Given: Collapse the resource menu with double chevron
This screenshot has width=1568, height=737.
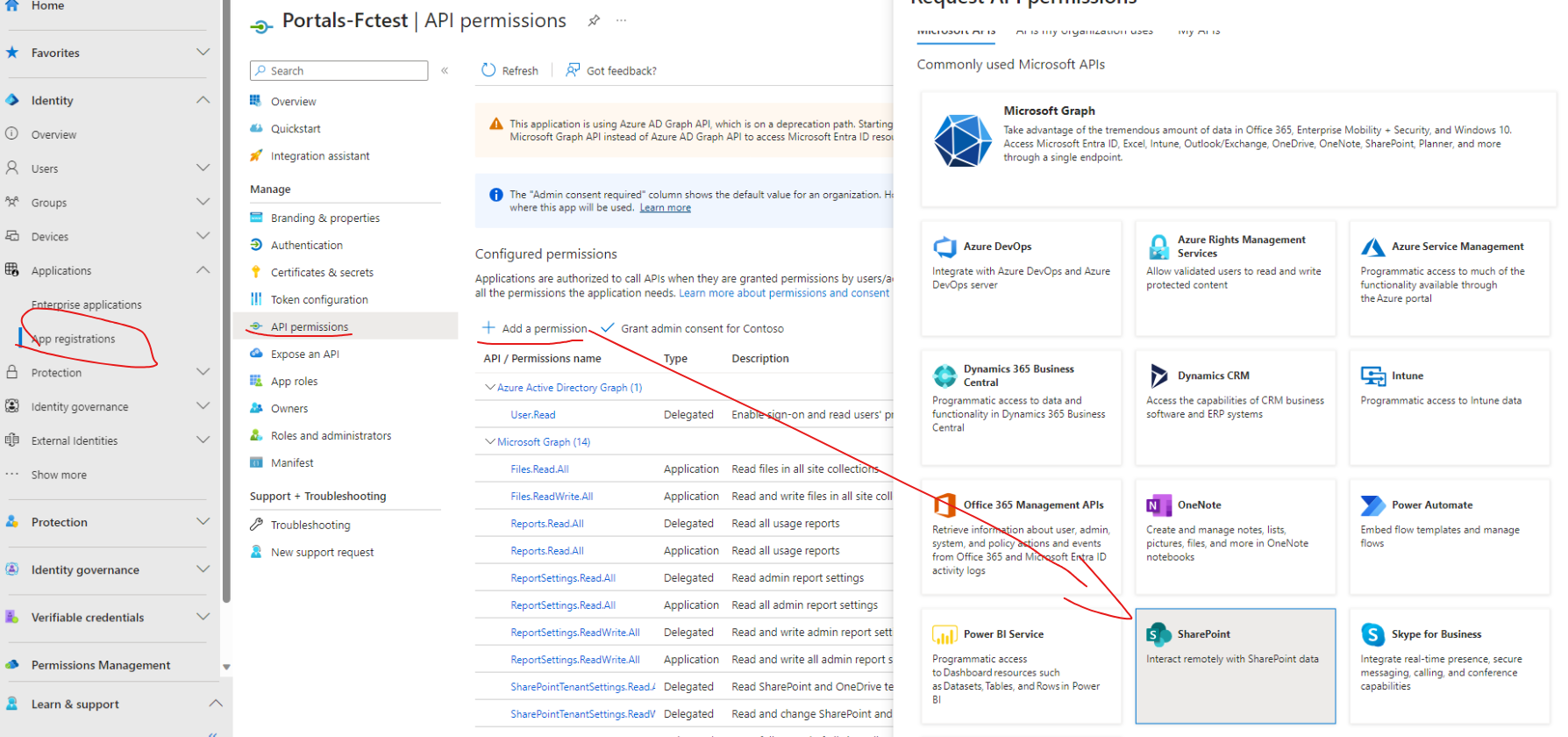Looking at the screenshot, I should (x=445, y=70).
